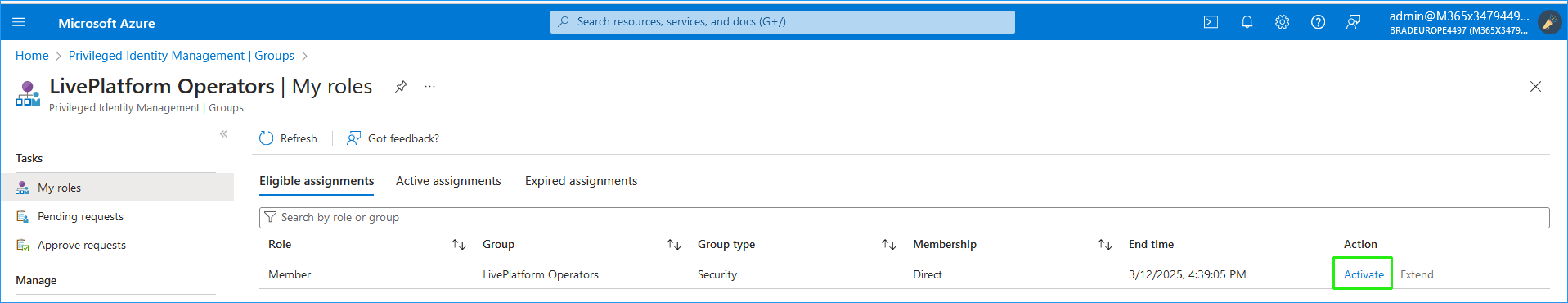Screen dimensions: 1568x303
Task: Sort the table by Role column arrows
Action: pos(458,245)
